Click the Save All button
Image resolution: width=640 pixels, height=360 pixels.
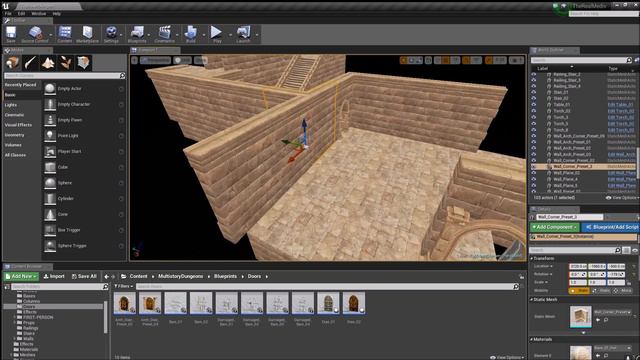click(84, 276)
